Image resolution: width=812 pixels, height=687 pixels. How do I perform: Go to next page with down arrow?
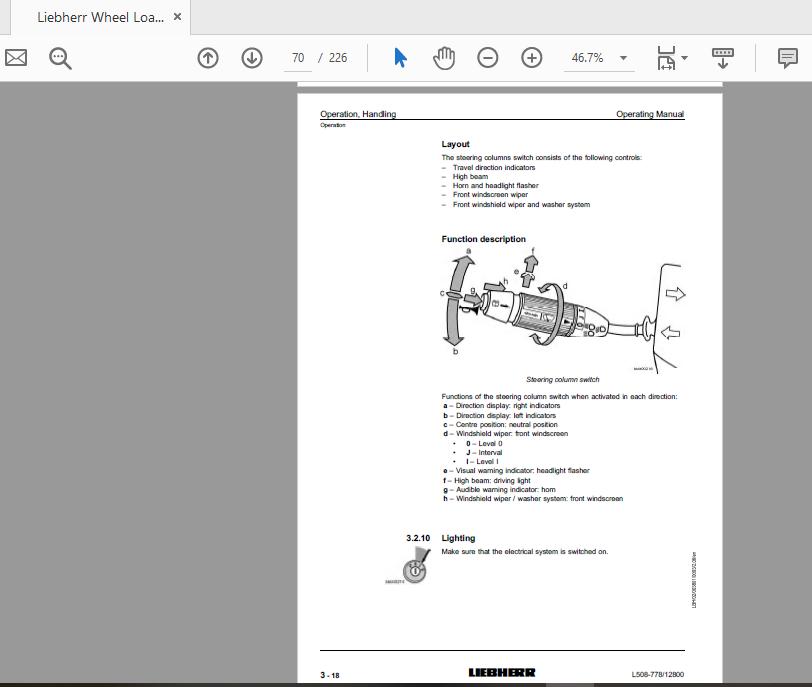250,57
